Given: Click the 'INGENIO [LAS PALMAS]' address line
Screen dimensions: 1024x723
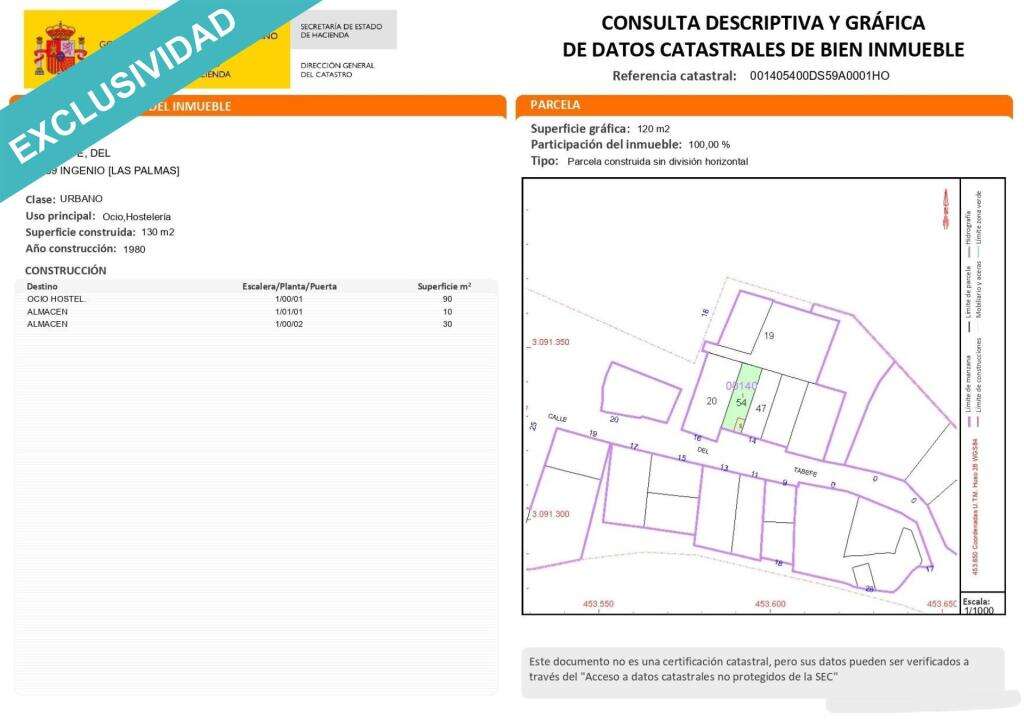Looking at the screenshot, I should [120, 170].
